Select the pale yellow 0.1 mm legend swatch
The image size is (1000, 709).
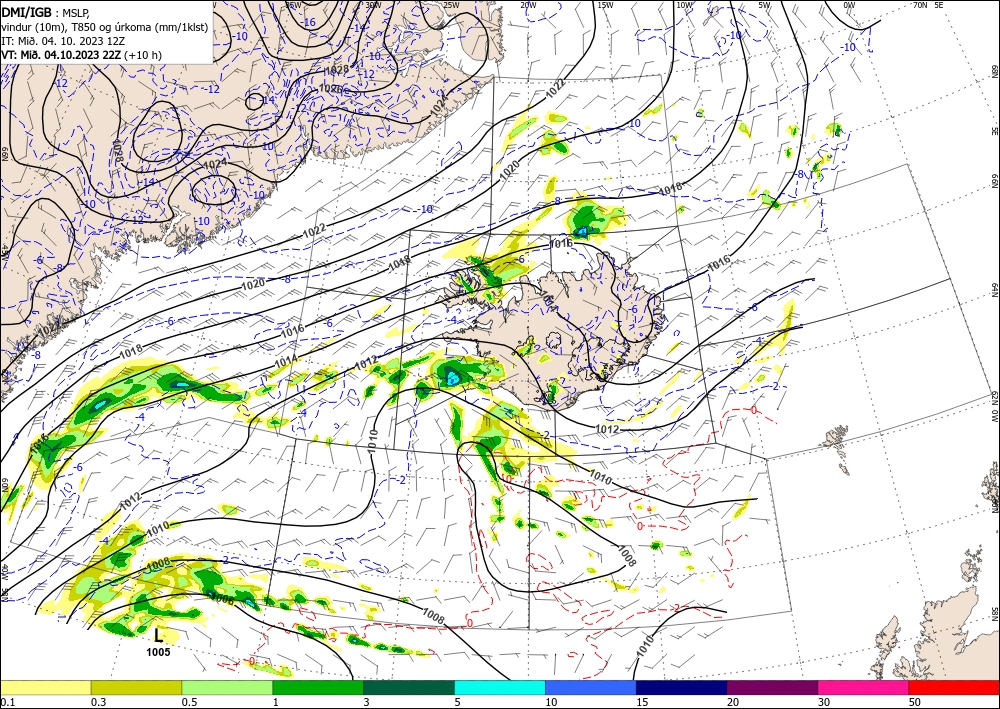[x=45, y=687]
